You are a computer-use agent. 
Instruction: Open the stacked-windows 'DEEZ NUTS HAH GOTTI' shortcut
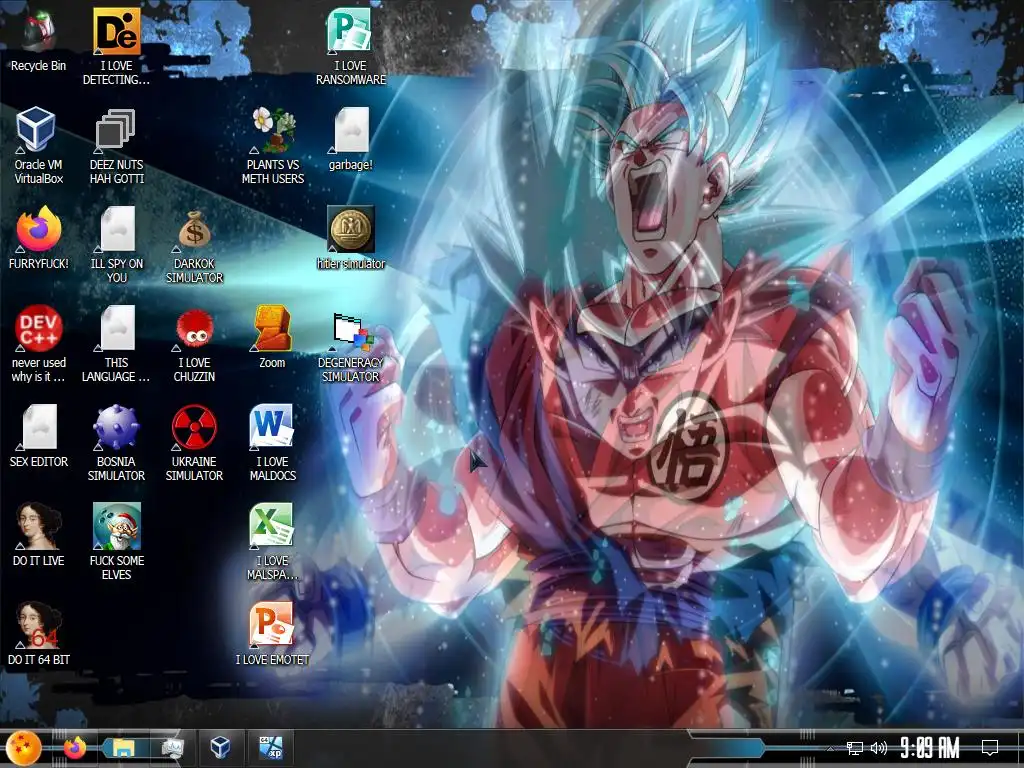(116, 130)
